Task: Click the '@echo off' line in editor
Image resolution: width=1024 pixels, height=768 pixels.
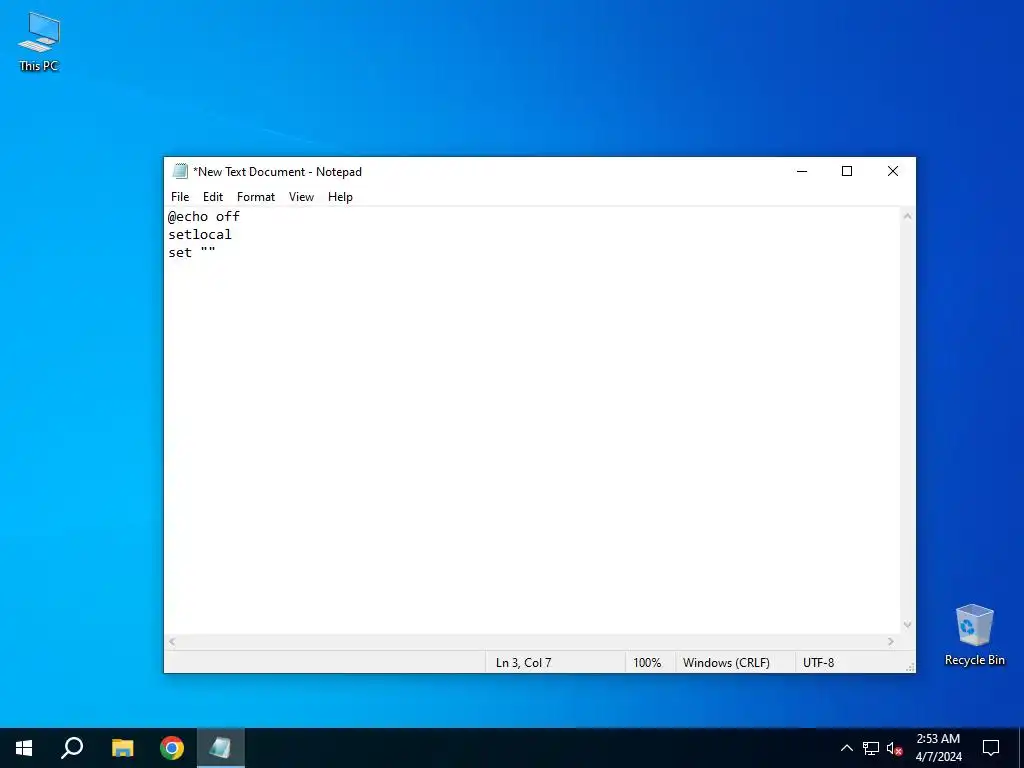Action: pos(204,216)
